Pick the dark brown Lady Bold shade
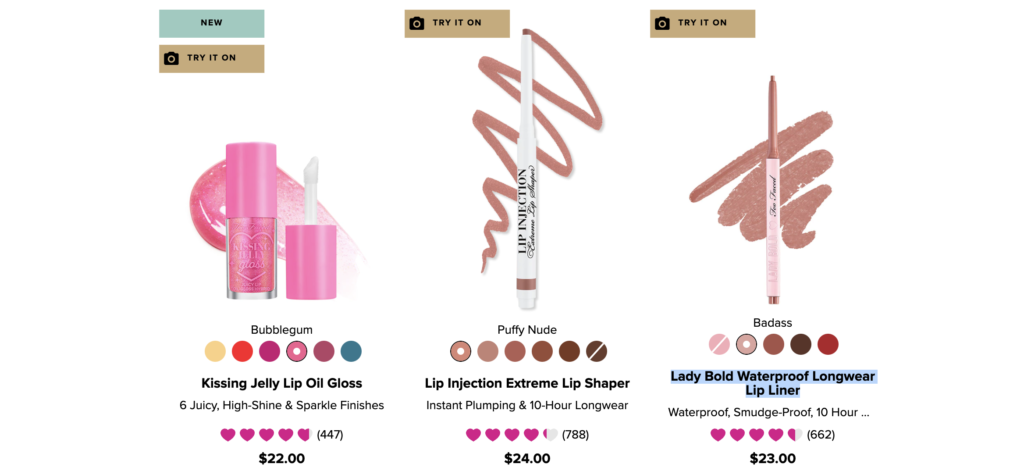This screenshot has width=1024, height=471. pos(801,344)
